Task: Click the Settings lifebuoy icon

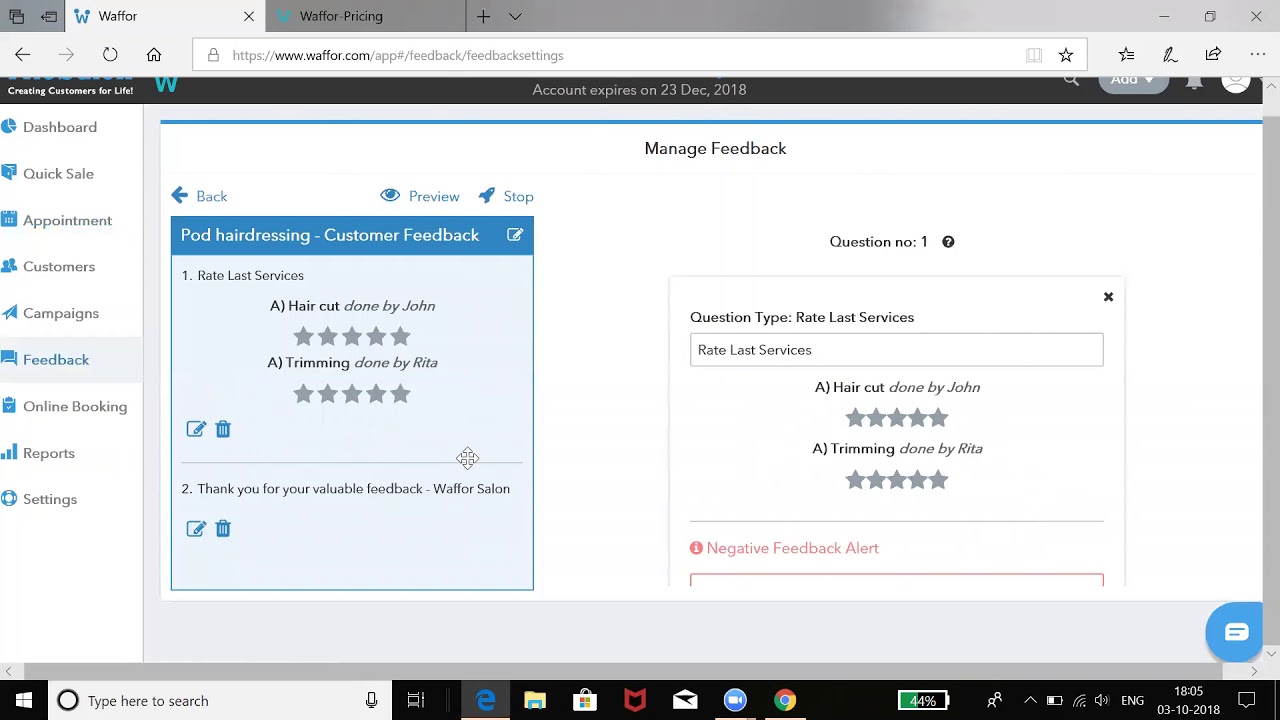Action: click(x=9, y=498)
